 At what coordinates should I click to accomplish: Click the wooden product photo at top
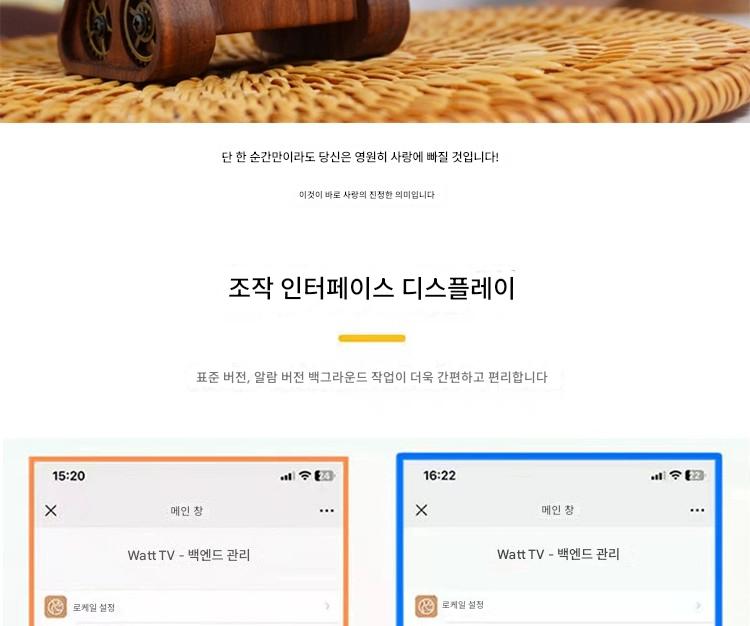coord(375,61)
